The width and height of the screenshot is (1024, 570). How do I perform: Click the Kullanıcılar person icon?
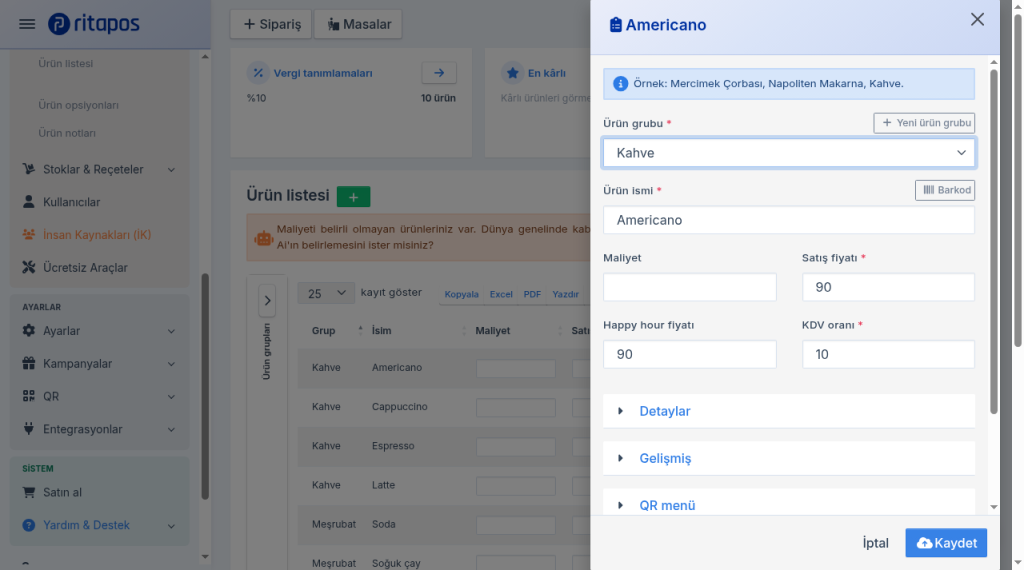[29, 202]
